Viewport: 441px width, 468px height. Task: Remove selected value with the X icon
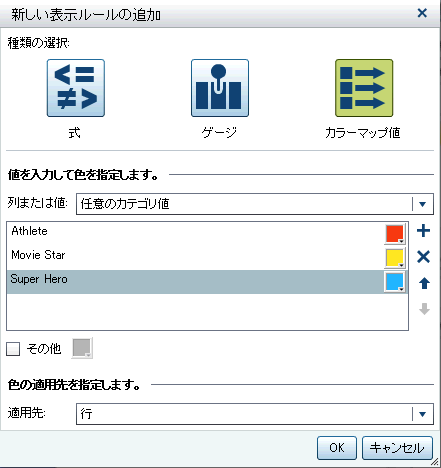(423, 257)
